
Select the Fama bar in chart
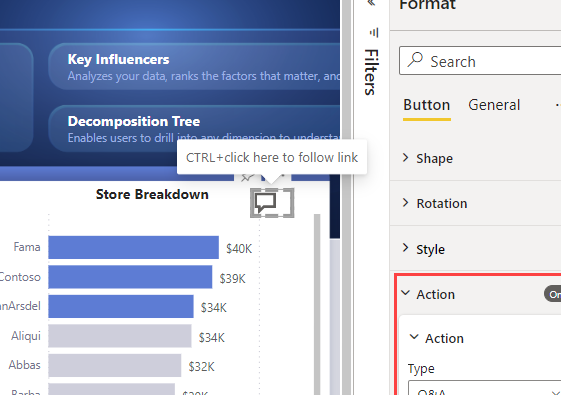(133, 247)
